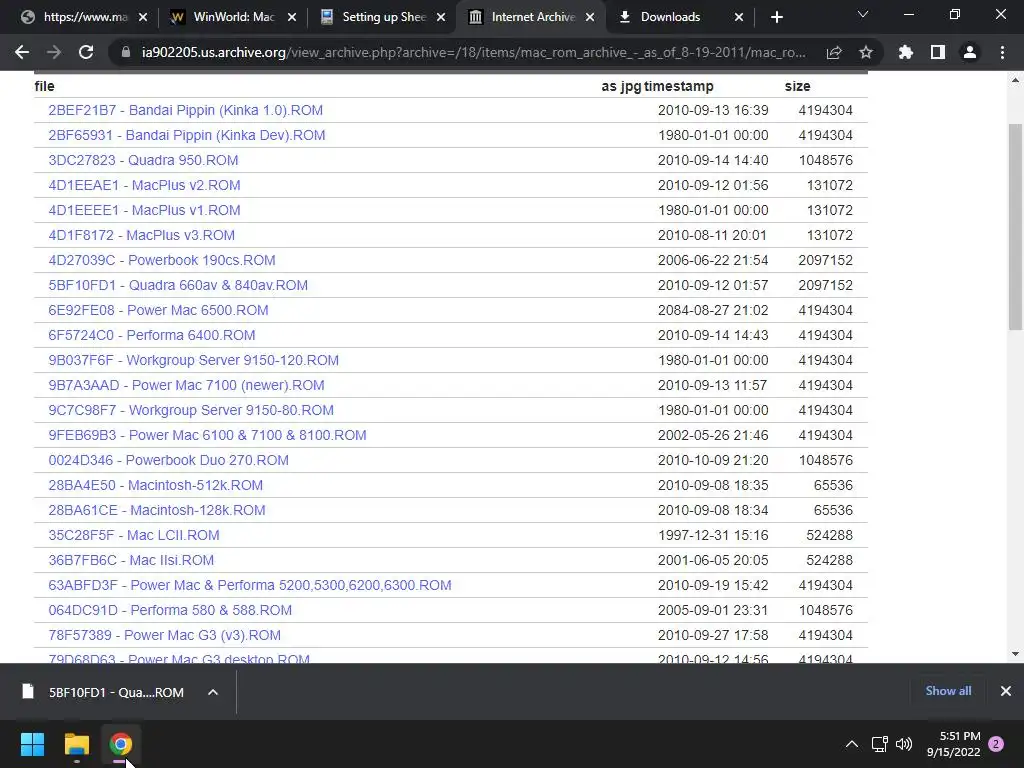Open Power Mac & Performa 5200,5300,6200,6300.ROM
Viewport: 1024px width, 768px height.
249,585
